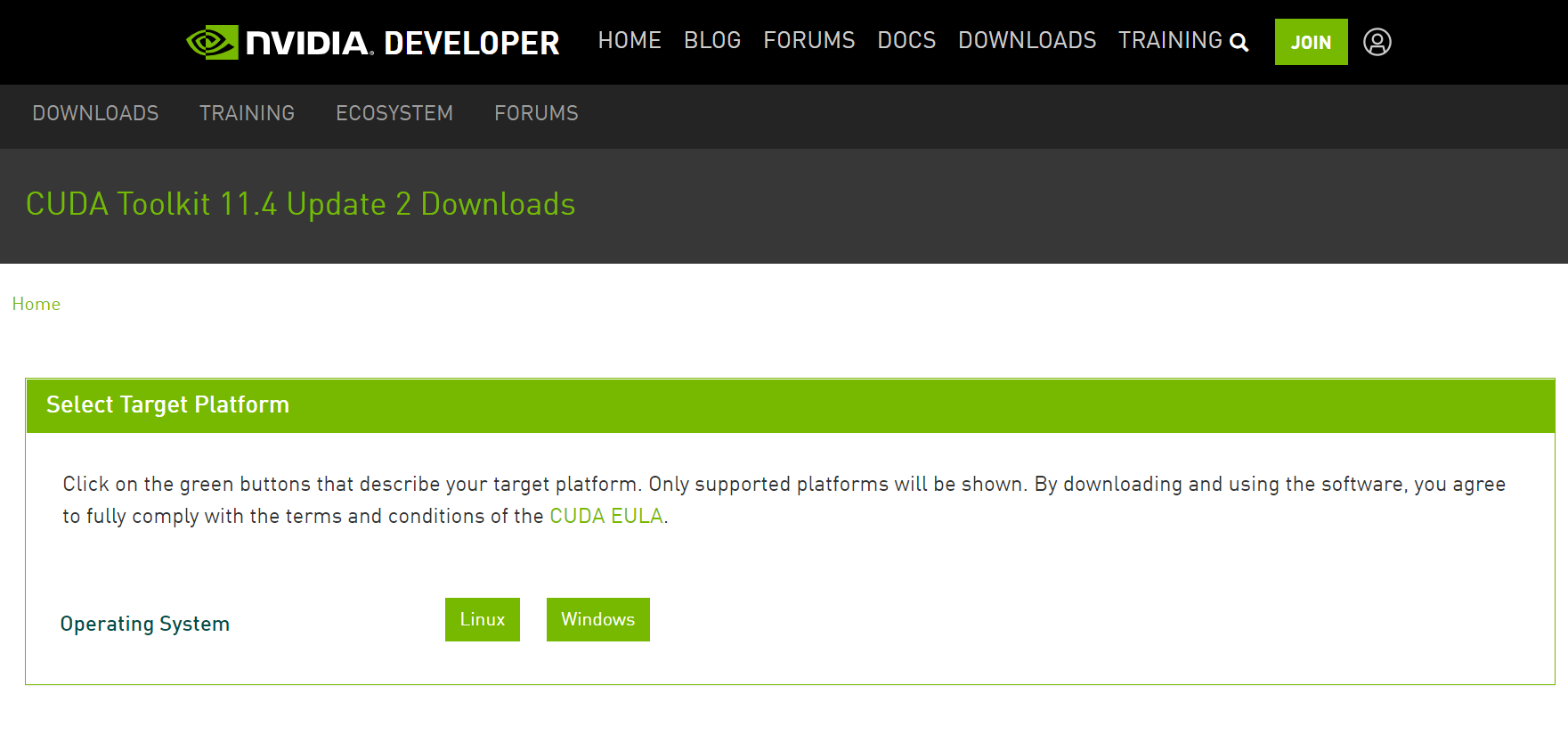This screenshot has height=735, width=1568.
Task: Select TRAINING in the gray sub-navigation bar
Action: click(x=247, y=113)
